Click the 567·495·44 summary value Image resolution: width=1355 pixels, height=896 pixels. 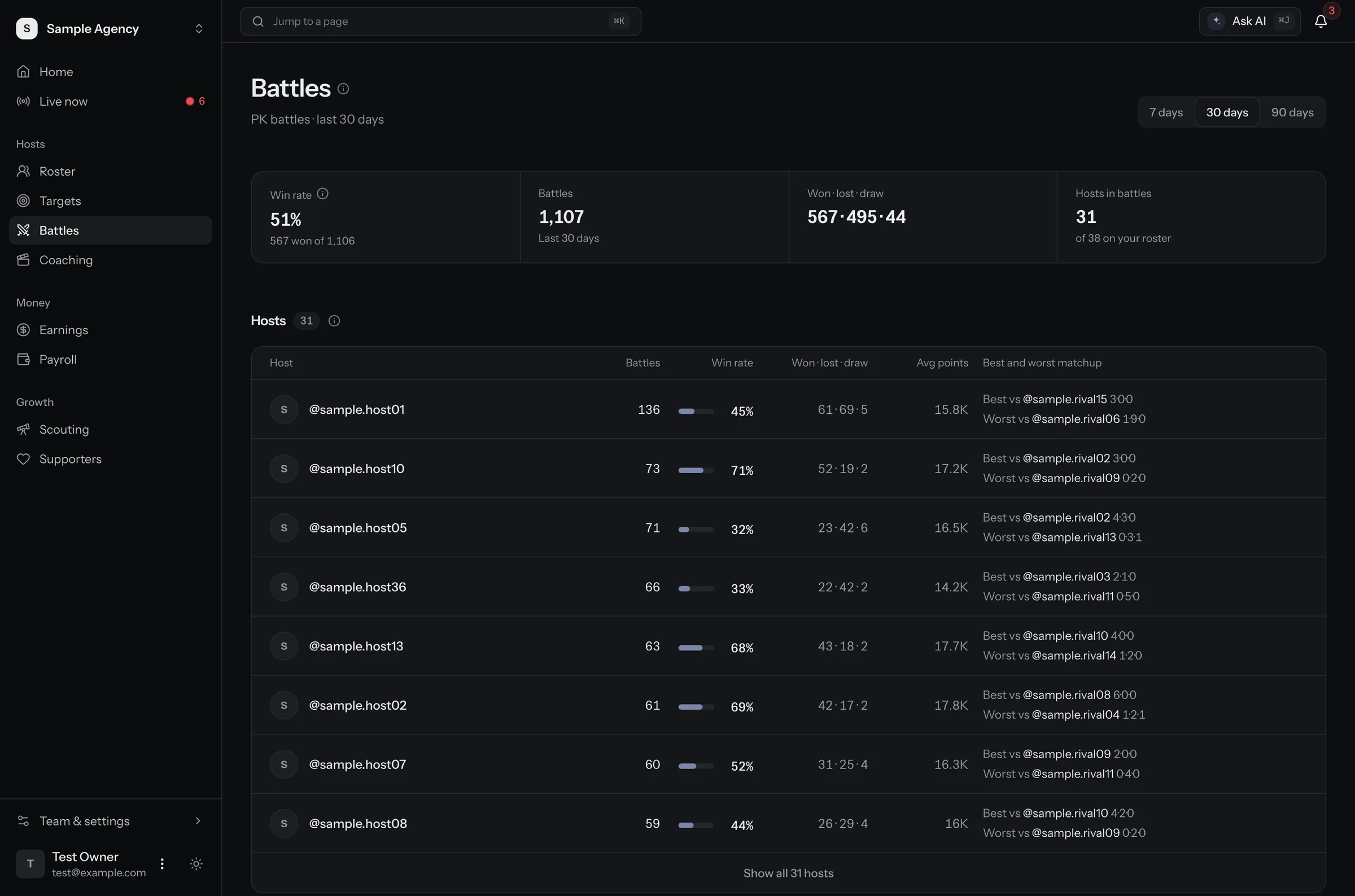(856, 217)
